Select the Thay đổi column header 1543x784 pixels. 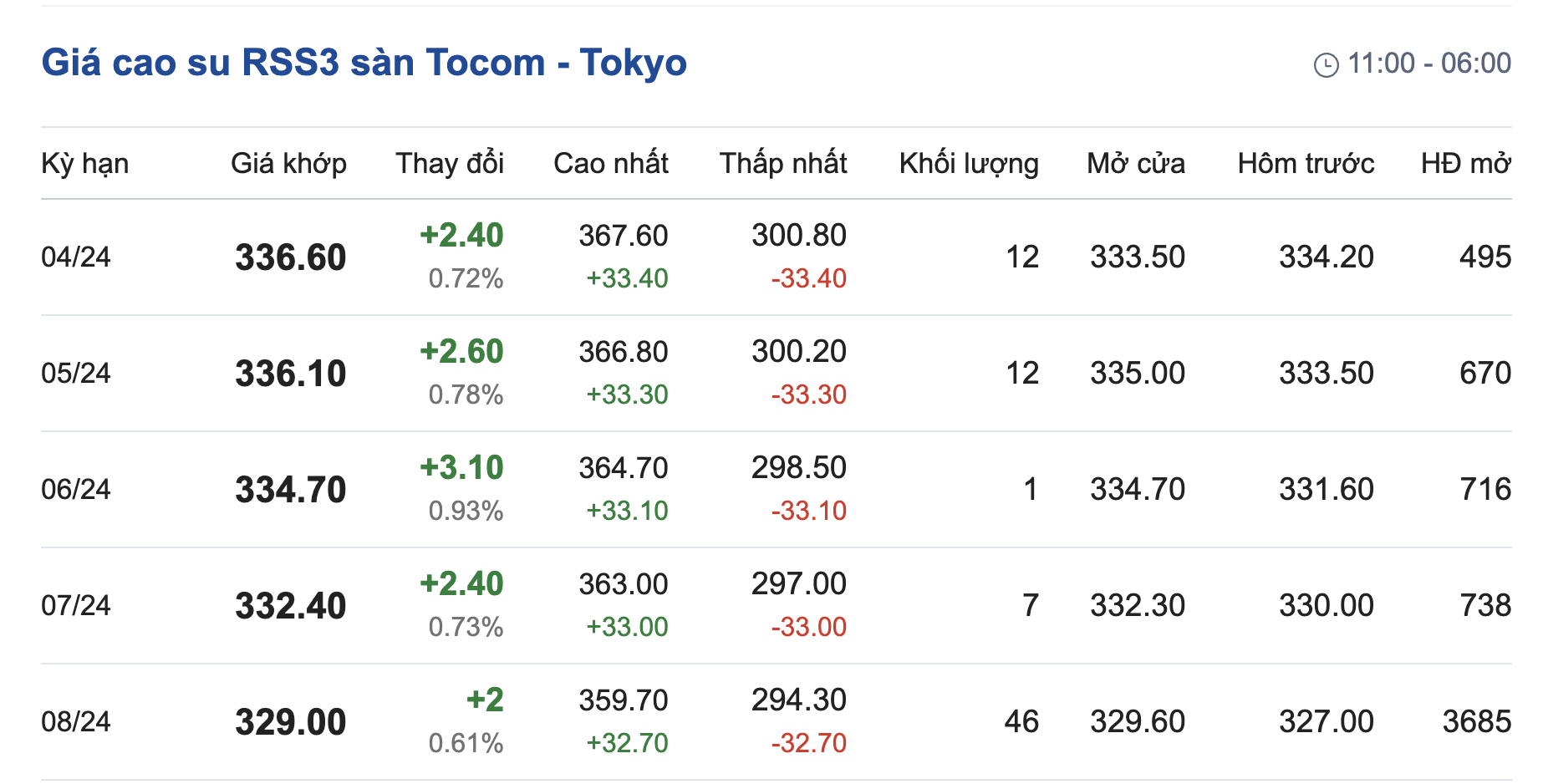(450, 163)
